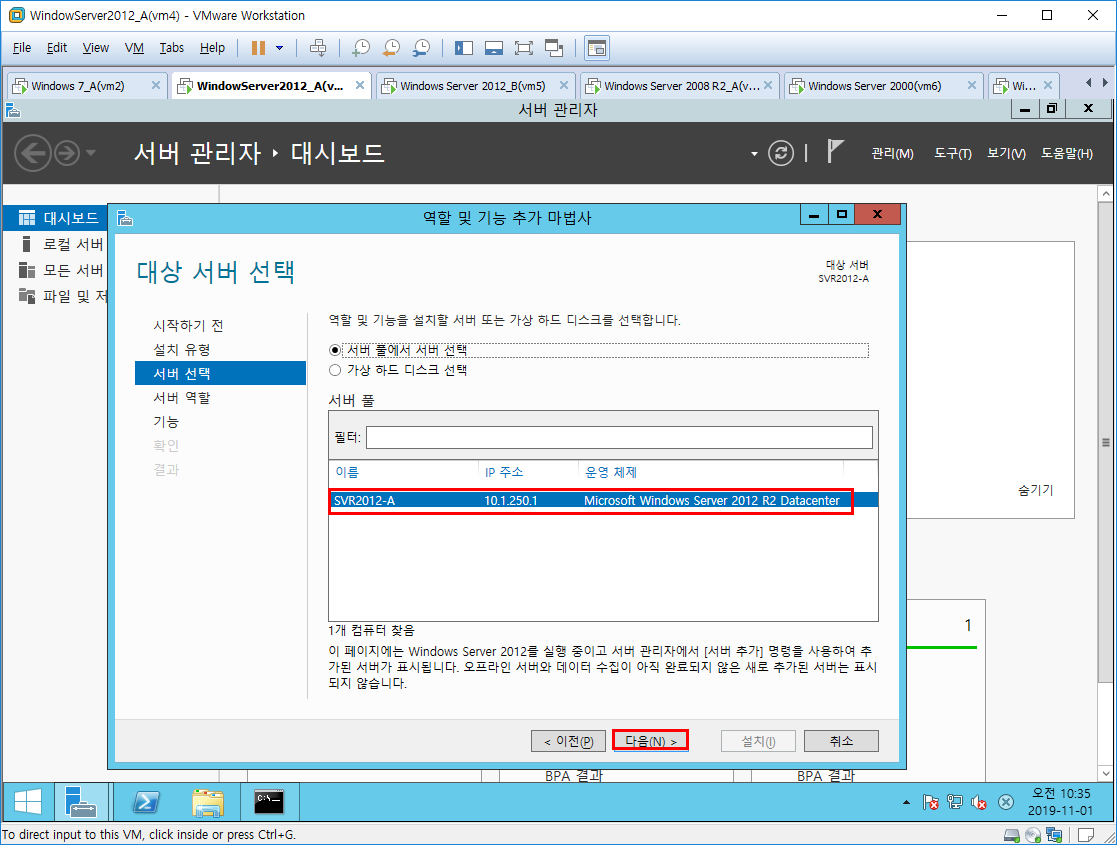The image size is (1117, 845).
Task: Enter full screen mode icon
Action: click(524, 48)
